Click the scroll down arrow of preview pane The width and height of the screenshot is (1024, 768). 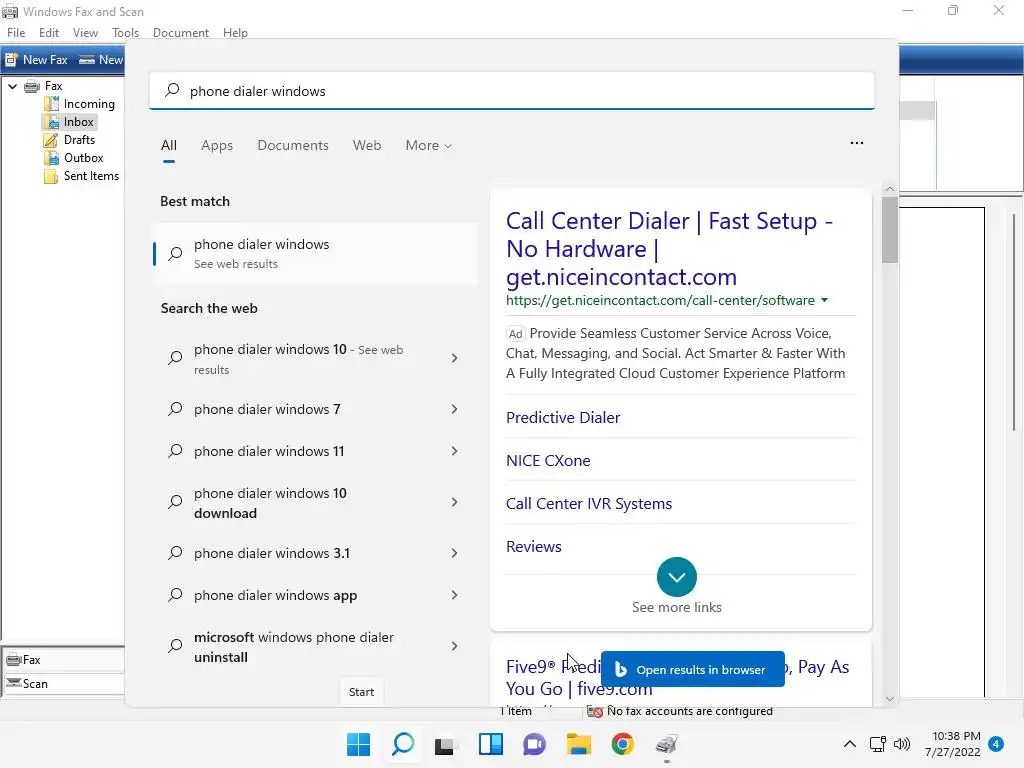[889, 698]
